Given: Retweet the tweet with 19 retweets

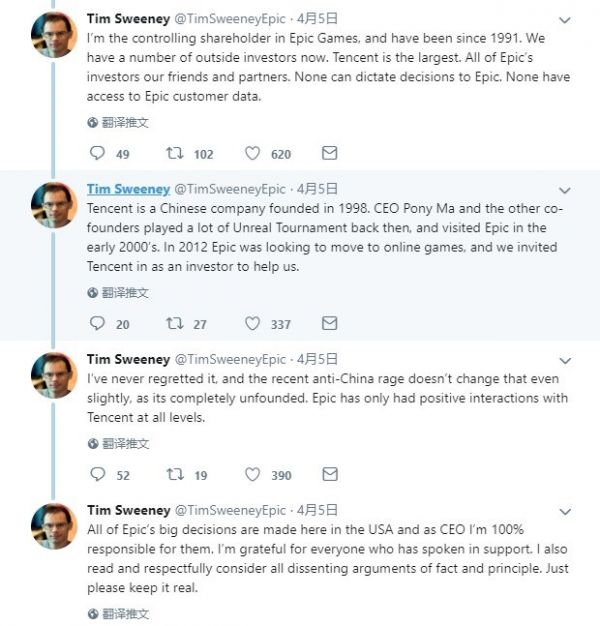Looking at the screenshot, I should point(174,475).
